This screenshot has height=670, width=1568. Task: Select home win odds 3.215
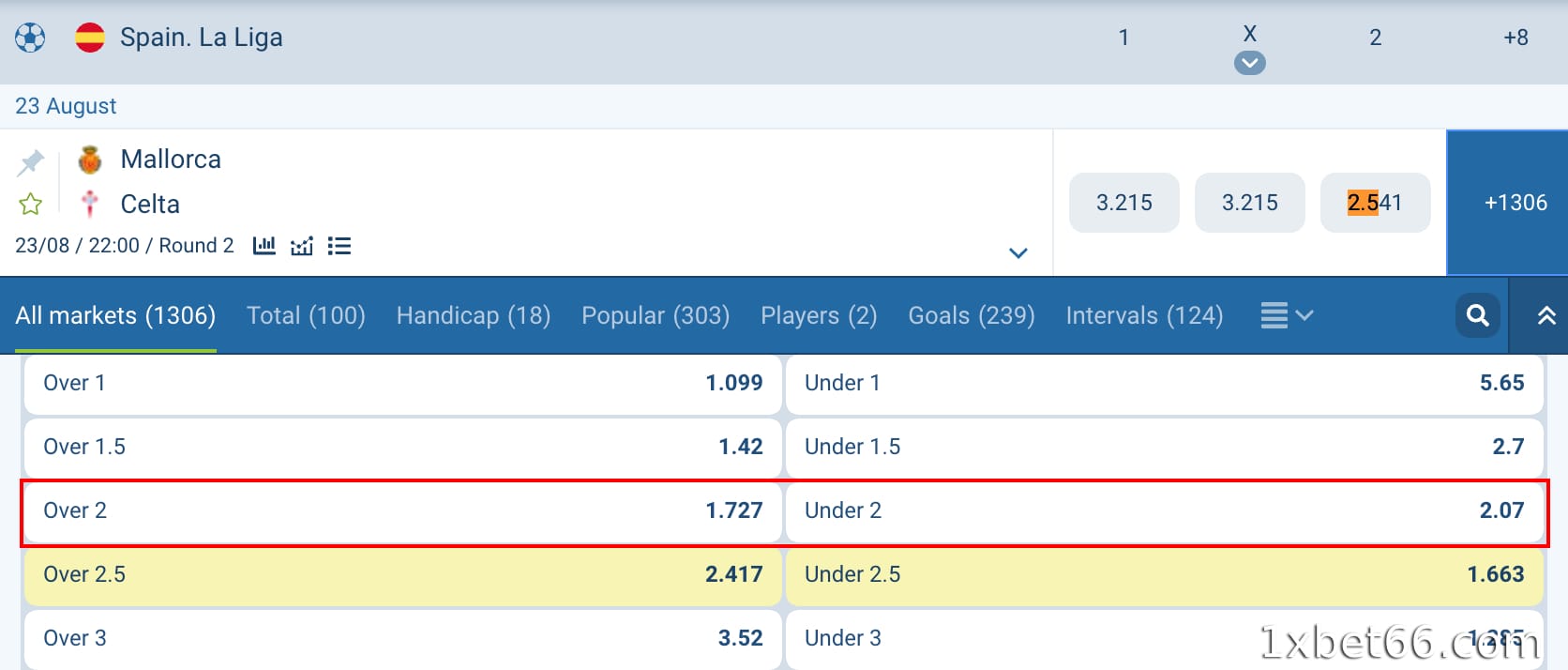1123,203
